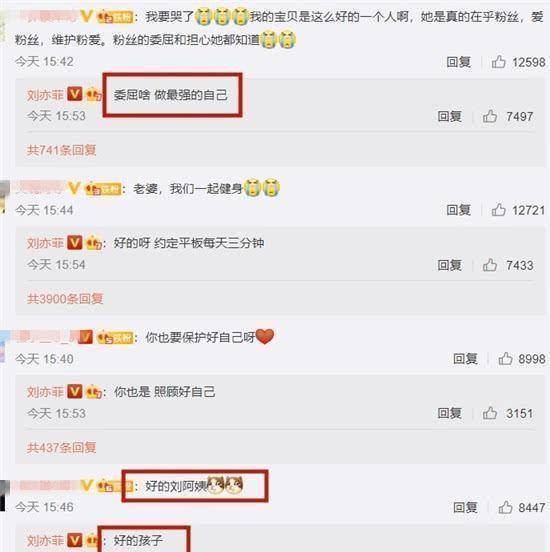Reply to the 15:42 fan comment
The height and width of the screenshot is (552, 550).
(x=458, y=62)
